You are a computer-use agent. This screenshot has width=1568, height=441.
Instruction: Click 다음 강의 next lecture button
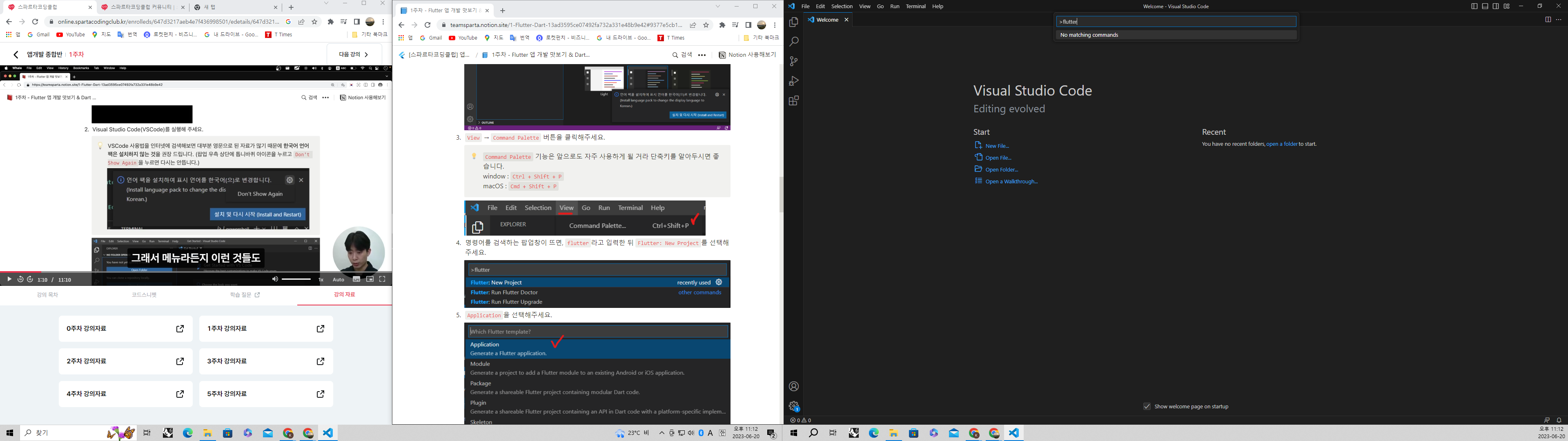pyautogui.click(x=354, y=54)
